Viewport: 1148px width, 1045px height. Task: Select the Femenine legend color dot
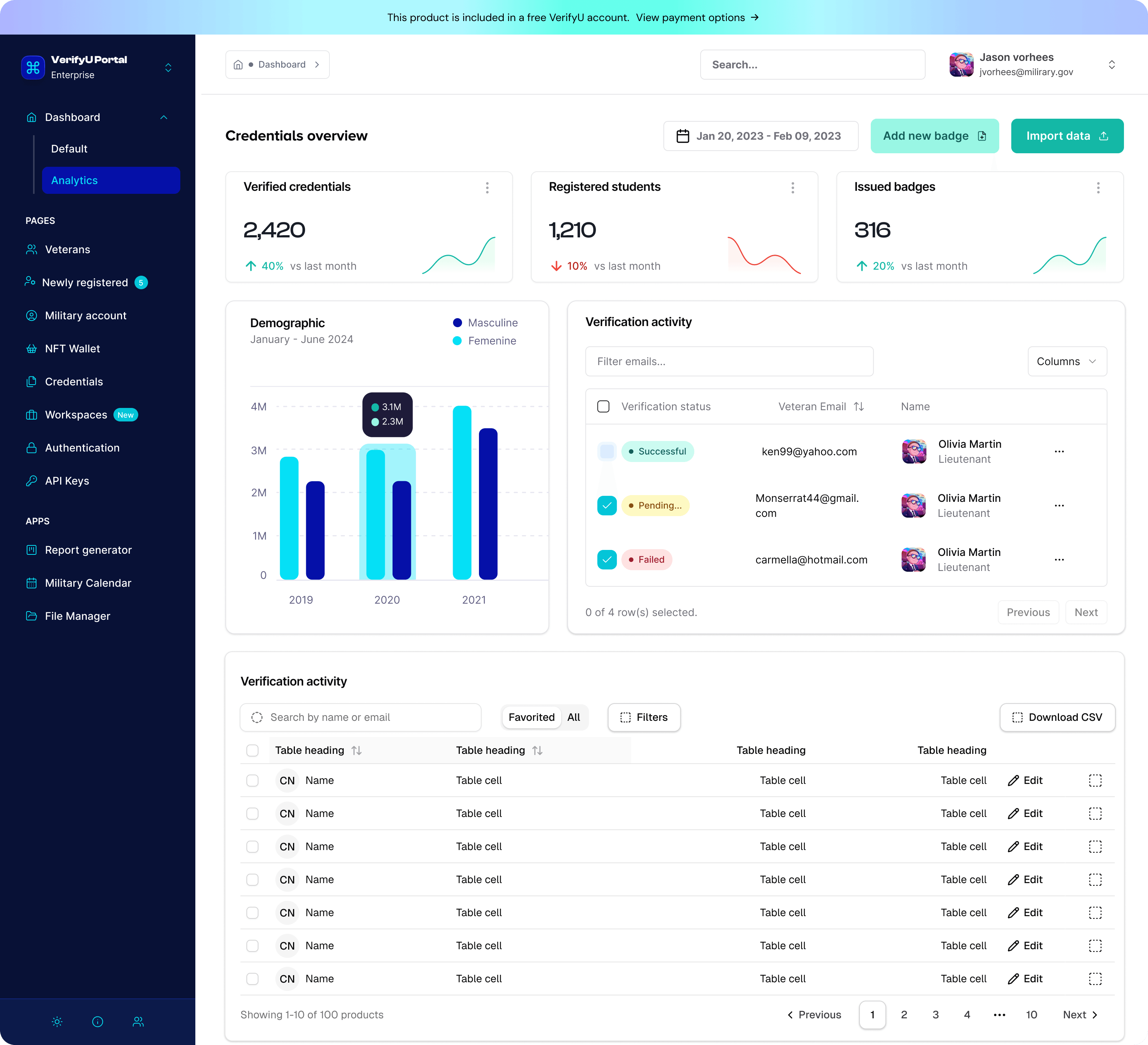[x=457, y=341]
